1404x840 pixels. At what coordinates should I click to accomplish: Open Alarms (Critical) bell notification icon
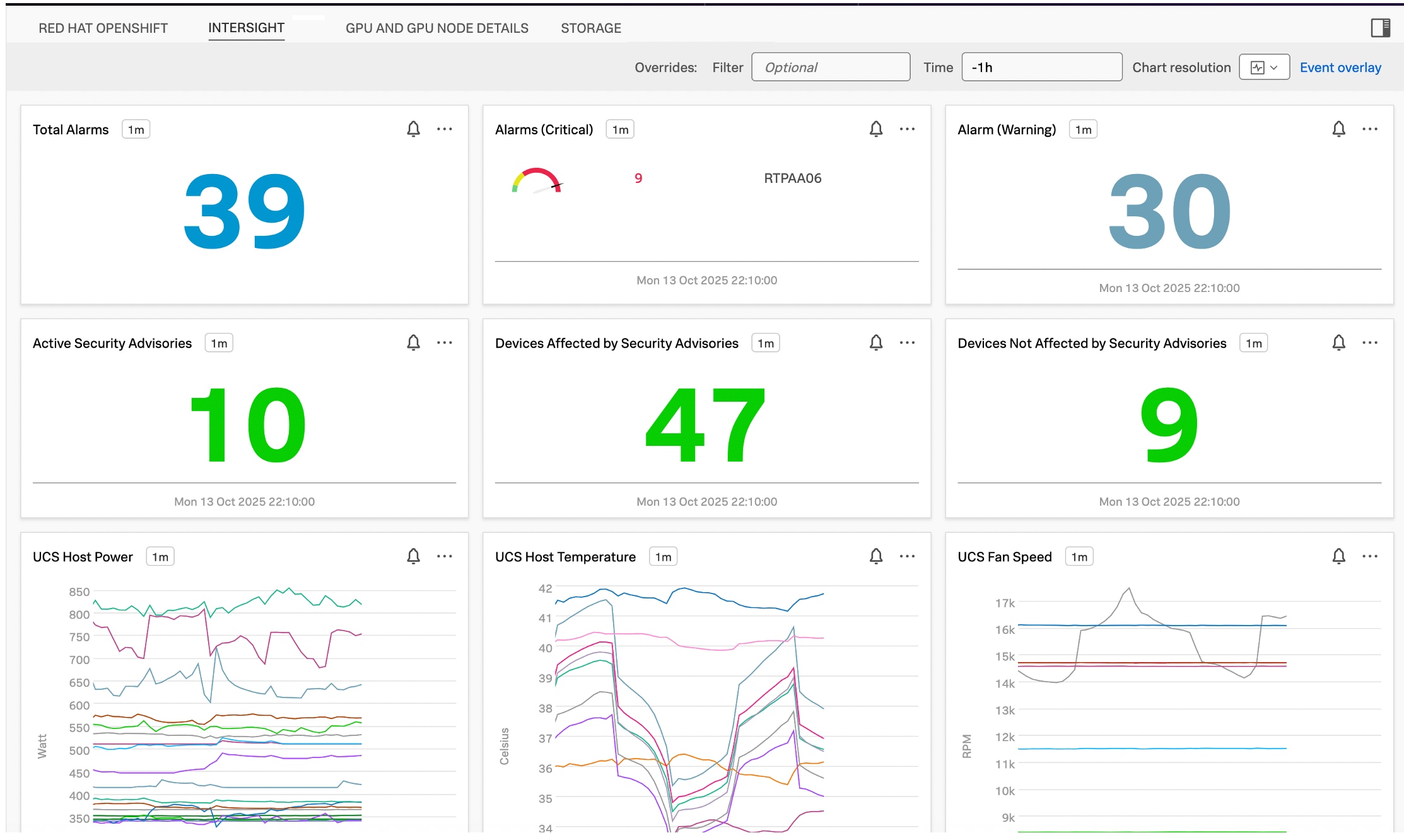[x=875, y=129]
